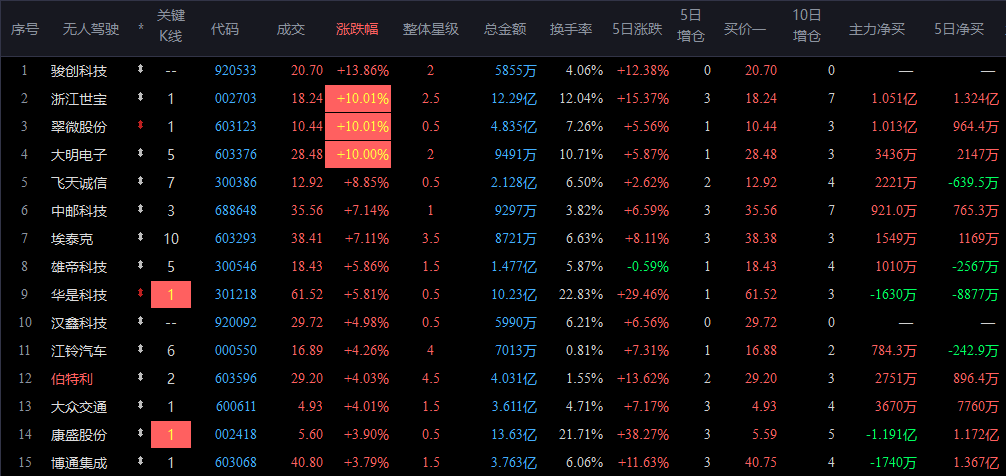
Task: Click stock code 301218
Action: 235,295
